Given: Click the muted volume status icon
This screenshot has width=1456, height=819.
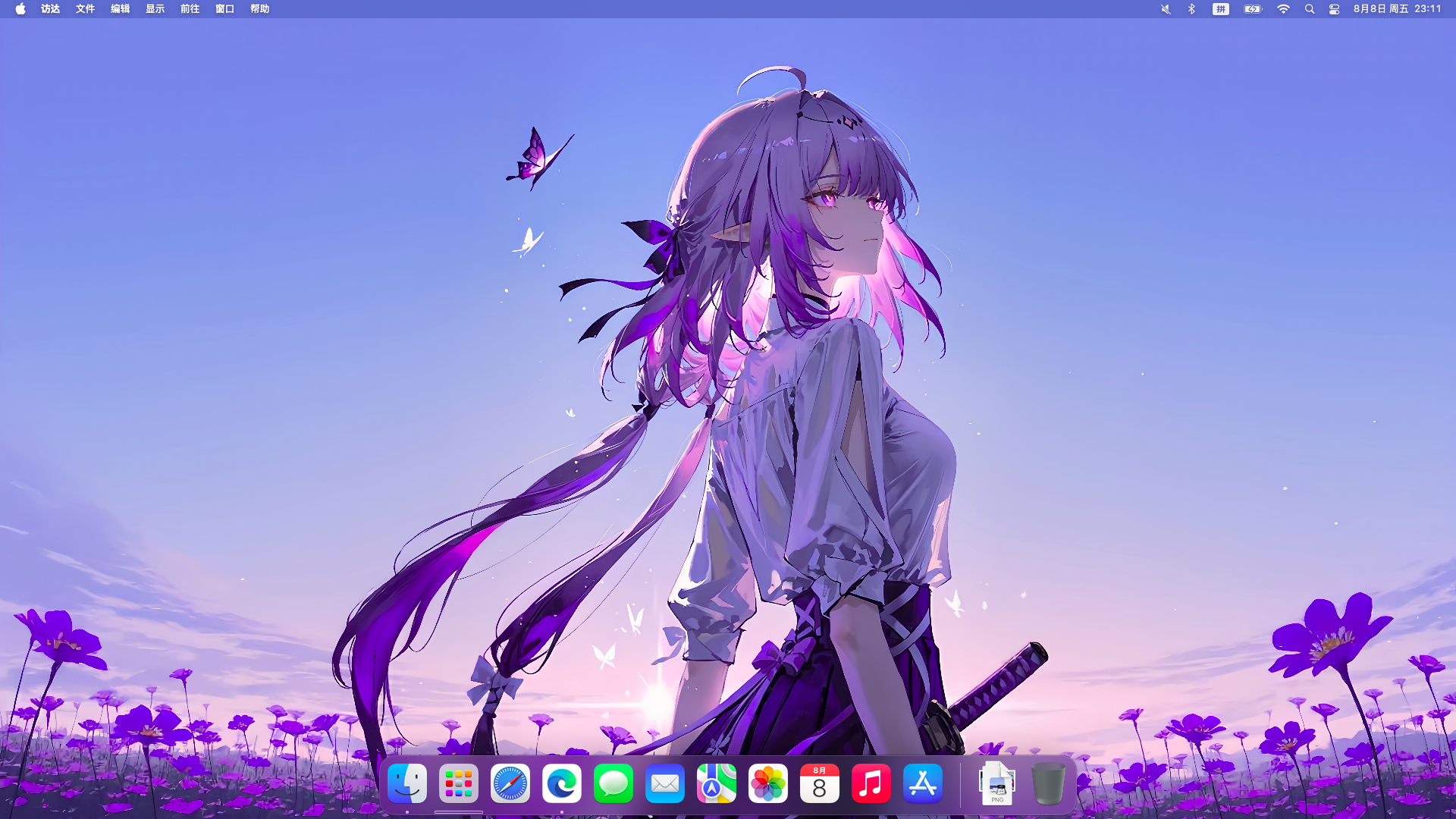Looking at the screenshot, I should tap(1166, 9).
